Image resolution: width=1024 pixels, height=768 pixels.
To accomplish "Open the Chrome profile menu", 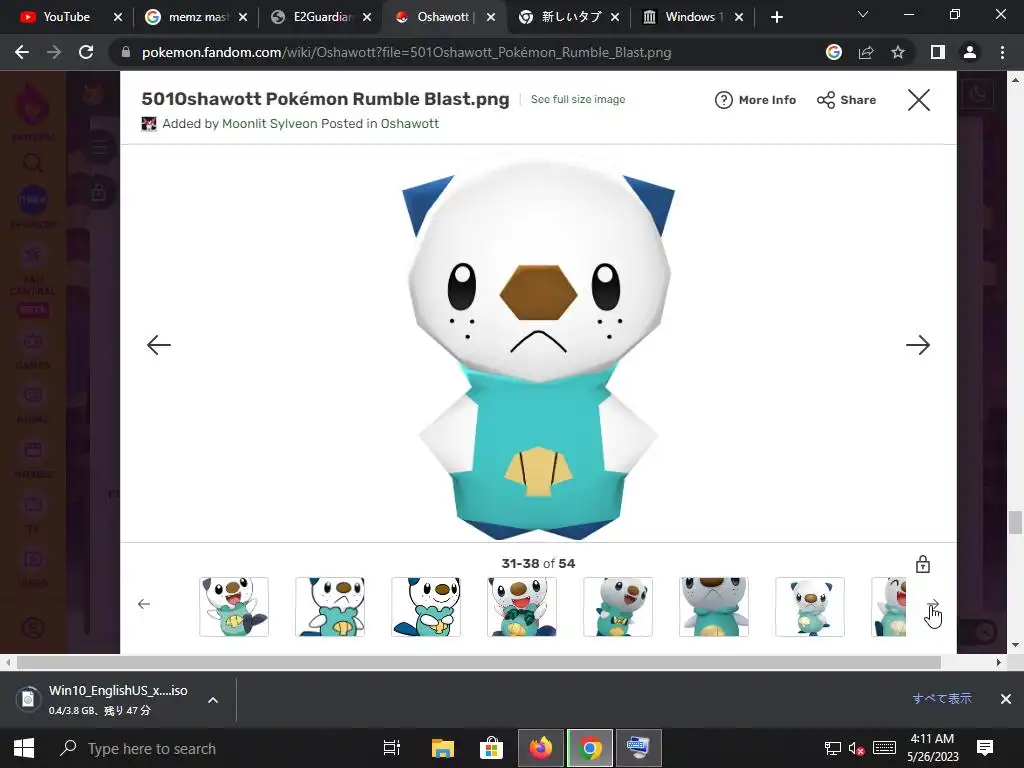I will (x=970, y=52).
